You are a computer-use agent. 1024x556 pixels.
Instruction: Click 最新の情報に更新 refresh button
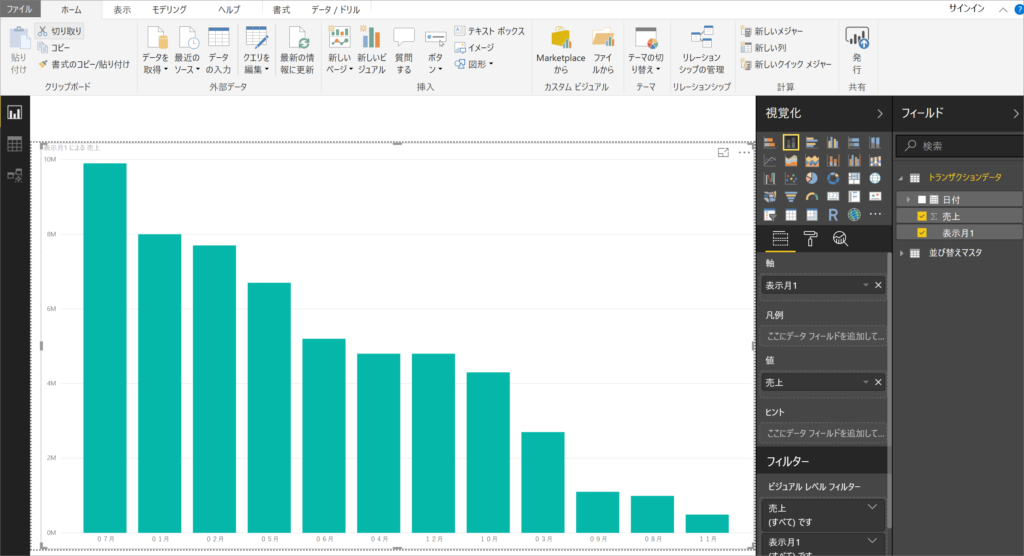(x=297, y=51)
